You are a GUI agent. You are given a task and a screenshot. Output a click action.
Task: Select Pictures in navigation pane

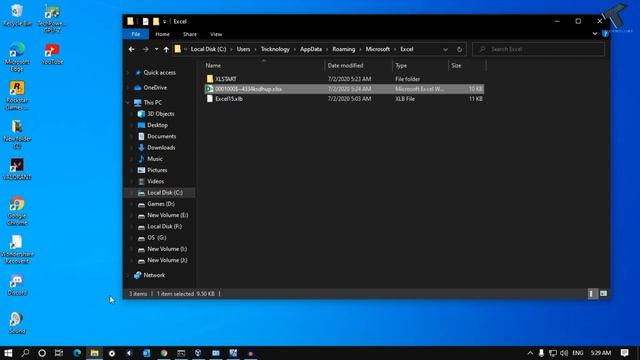(157, 170)
